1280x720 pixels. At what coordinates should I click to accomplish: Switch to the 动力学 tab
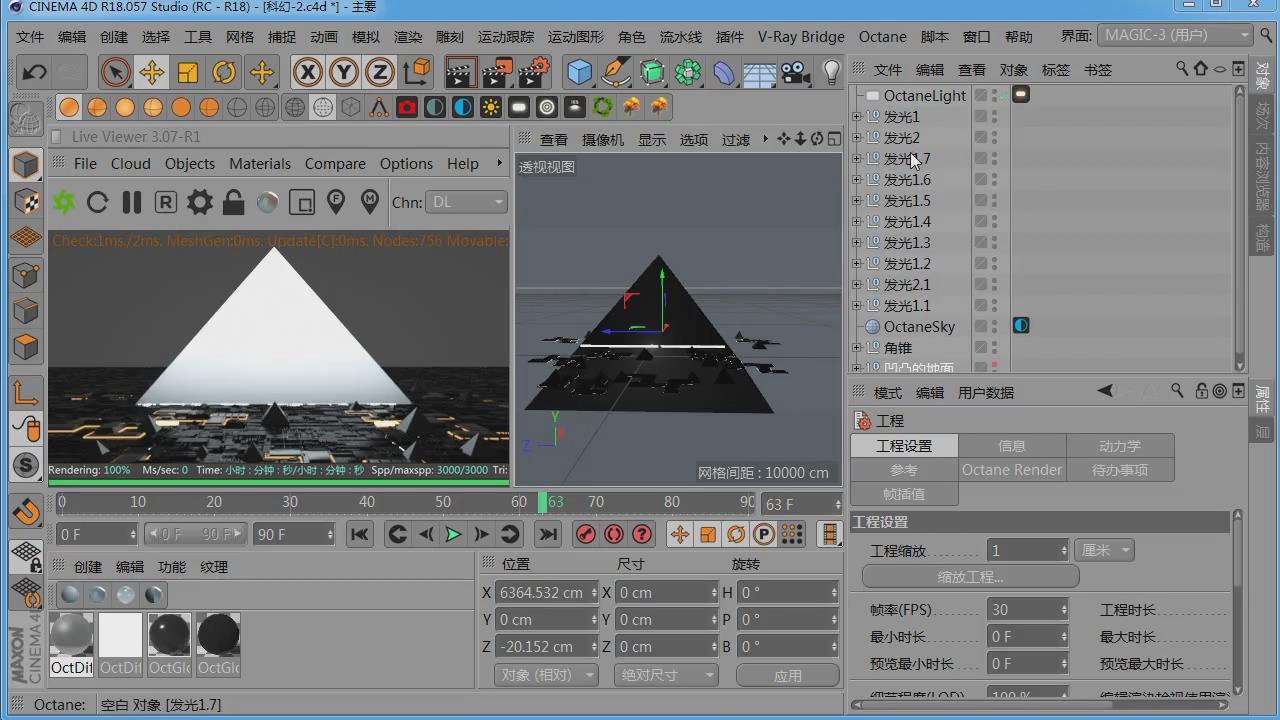1120,446
